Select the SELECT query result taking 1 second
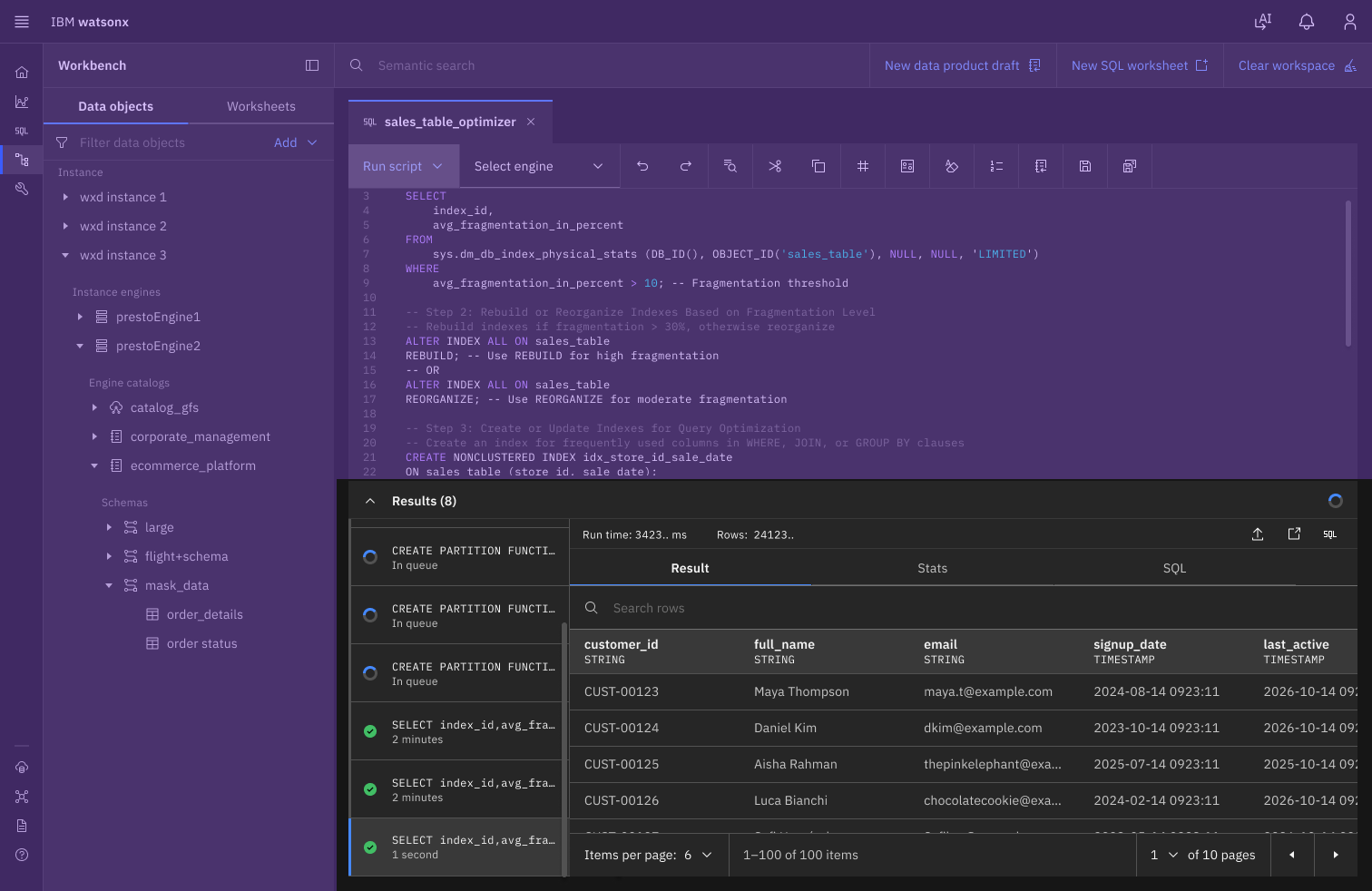1372x891 pixels. [456, 847]
